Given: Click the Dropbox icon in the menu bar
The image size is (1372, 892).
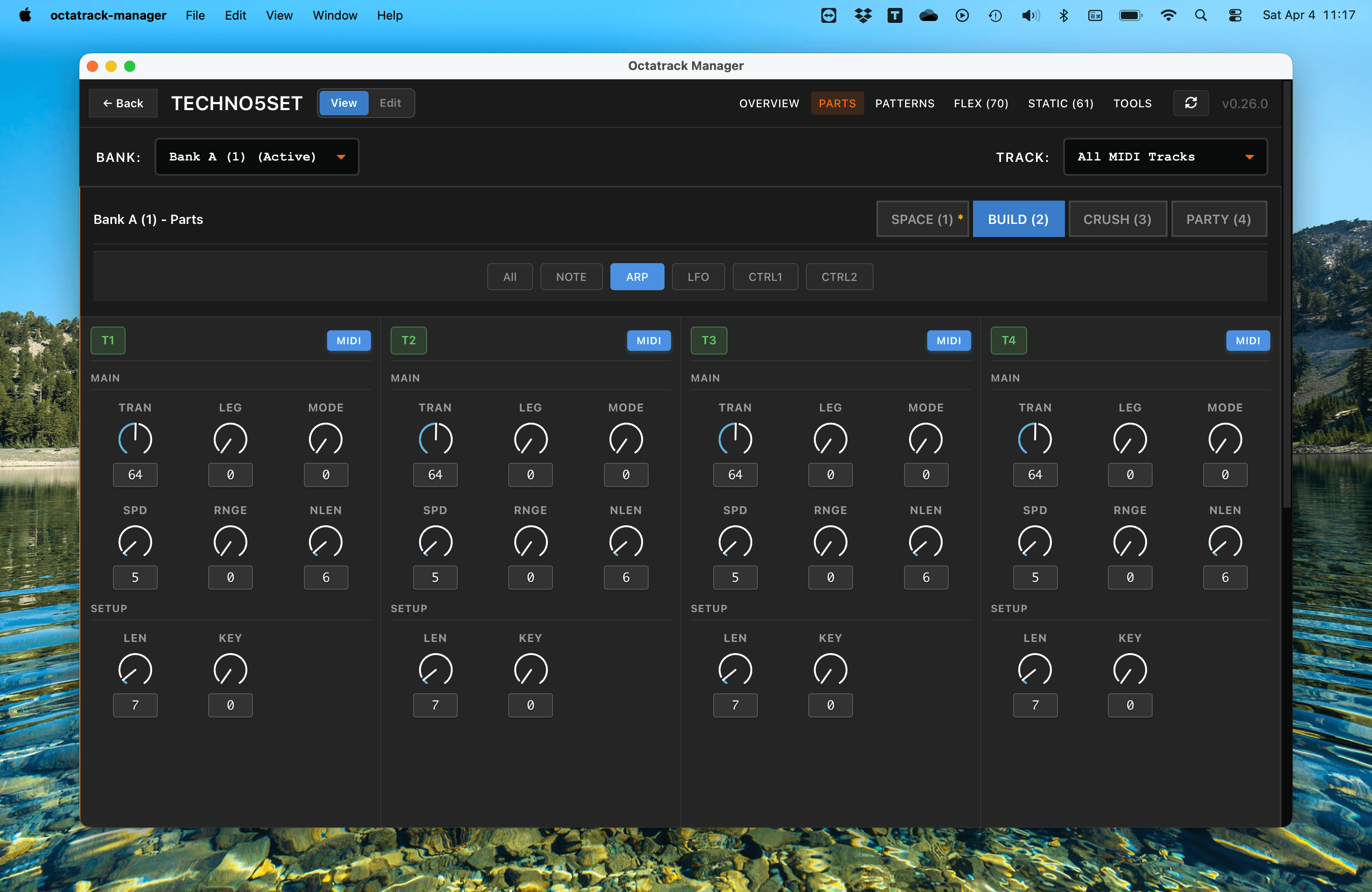Looking at the screenshot, I should pos(862,15).
